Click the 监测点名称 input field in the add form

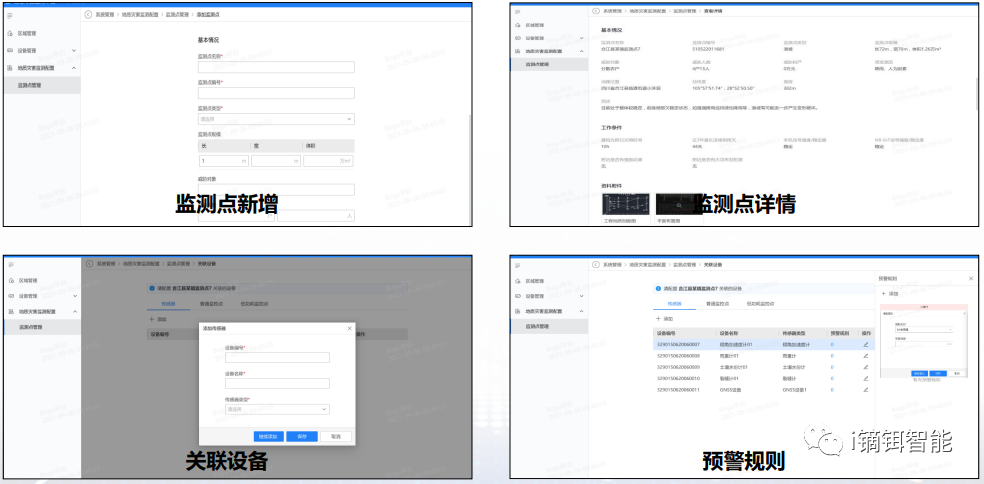click(275, 67)
